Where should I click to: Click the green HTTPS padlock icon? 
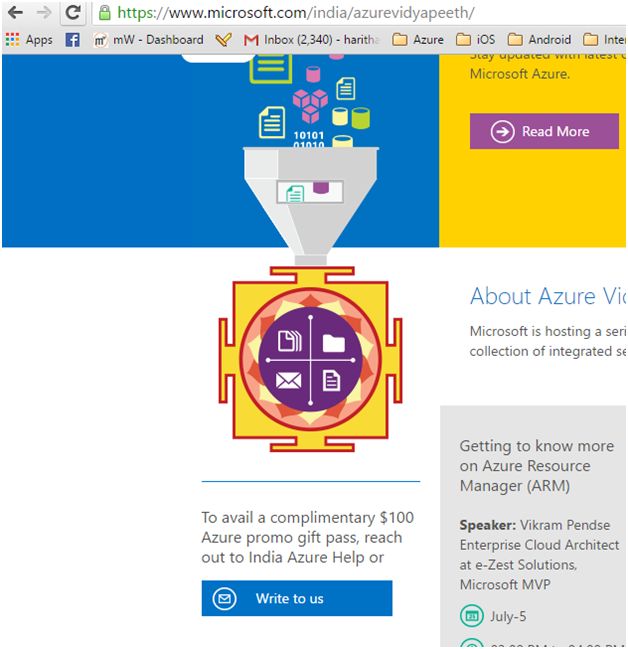(105, 13)
